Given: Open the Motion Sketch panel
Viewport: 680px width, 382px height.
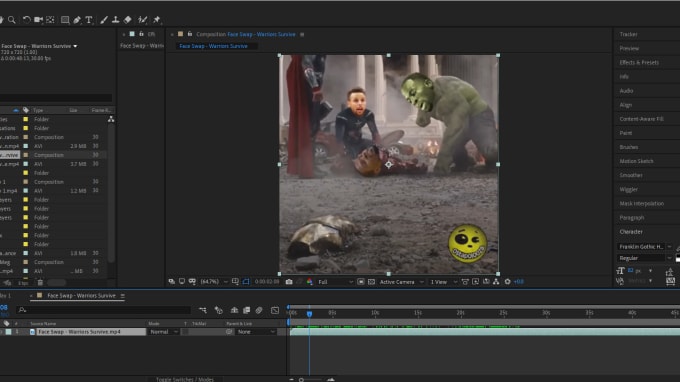Looking at the screenshot, I should [636, 161].
